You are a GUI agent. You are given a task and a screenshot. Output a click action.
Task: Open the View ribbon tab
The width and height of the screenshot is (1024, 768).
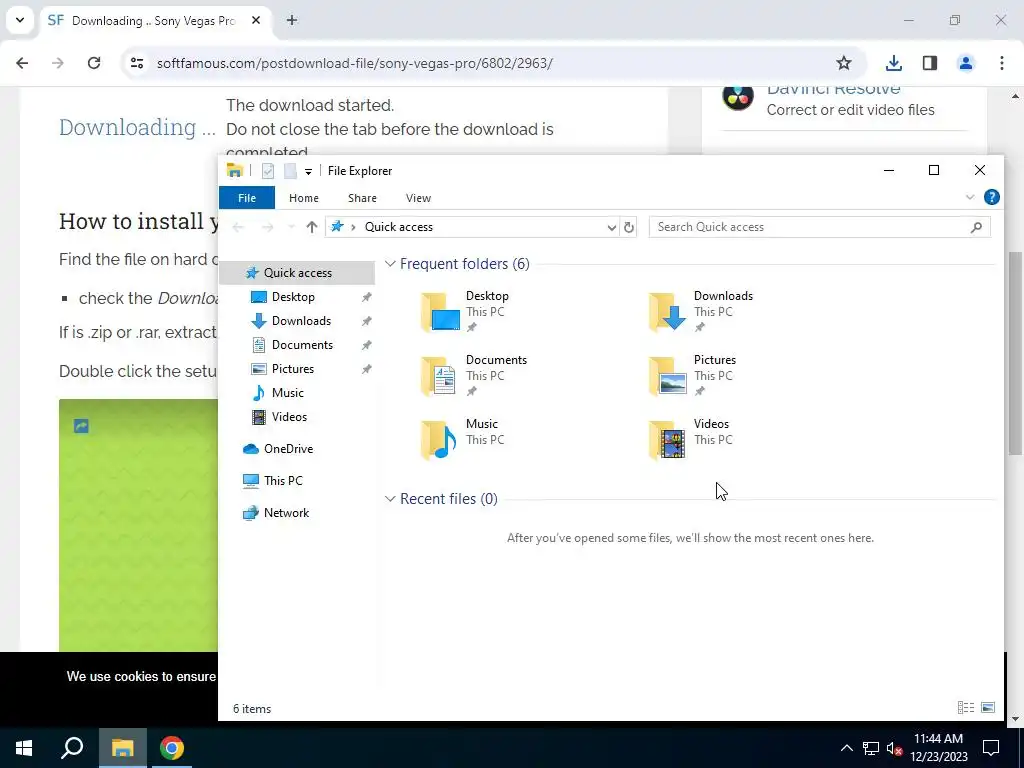418,198
